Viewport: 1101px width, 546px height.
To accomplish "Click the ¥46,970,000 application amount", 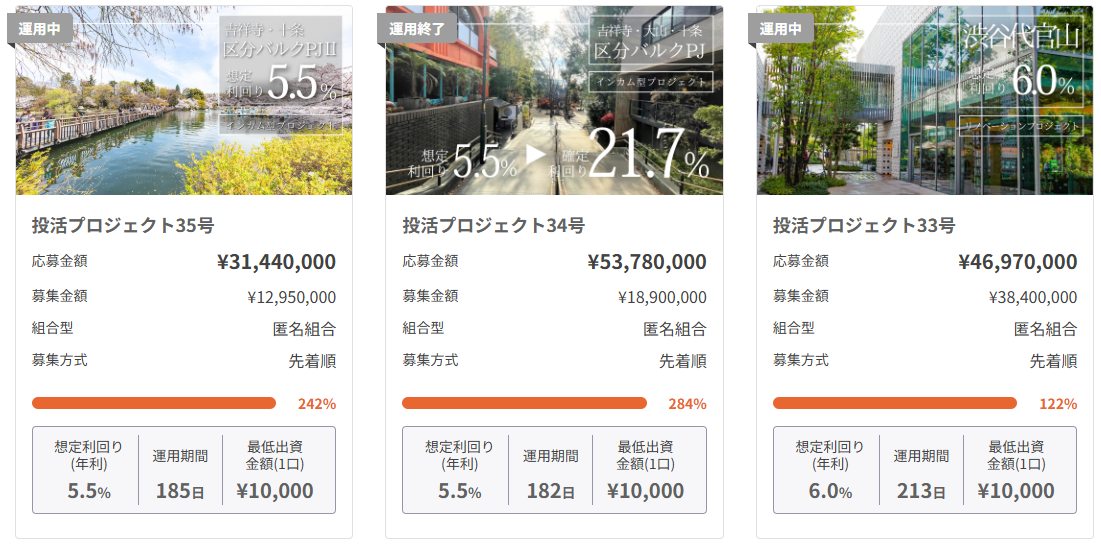I will [x=1017, y=262].
